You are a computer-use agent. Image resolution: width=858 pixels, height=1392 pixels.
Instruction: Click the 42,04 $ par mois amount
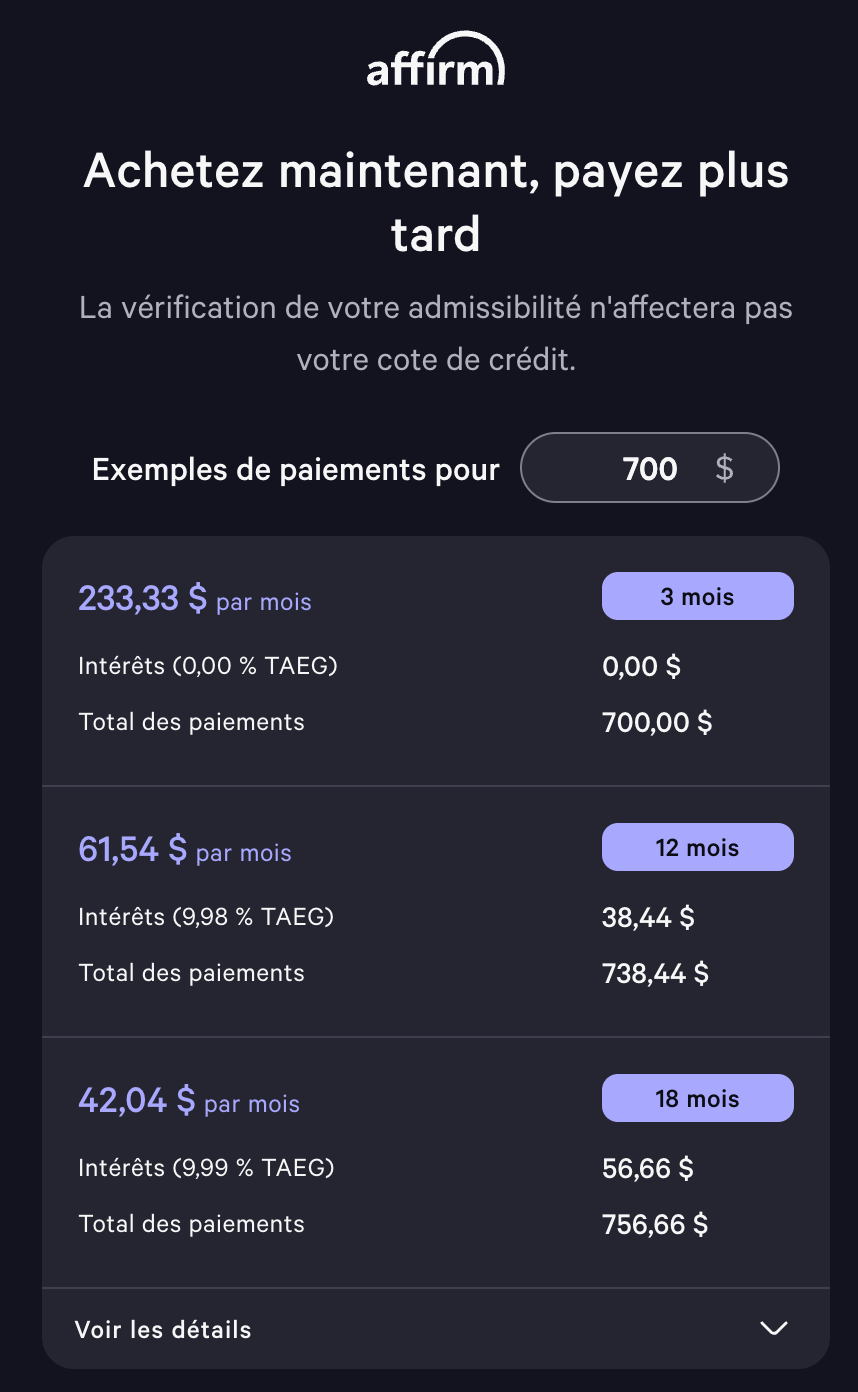189,1100
